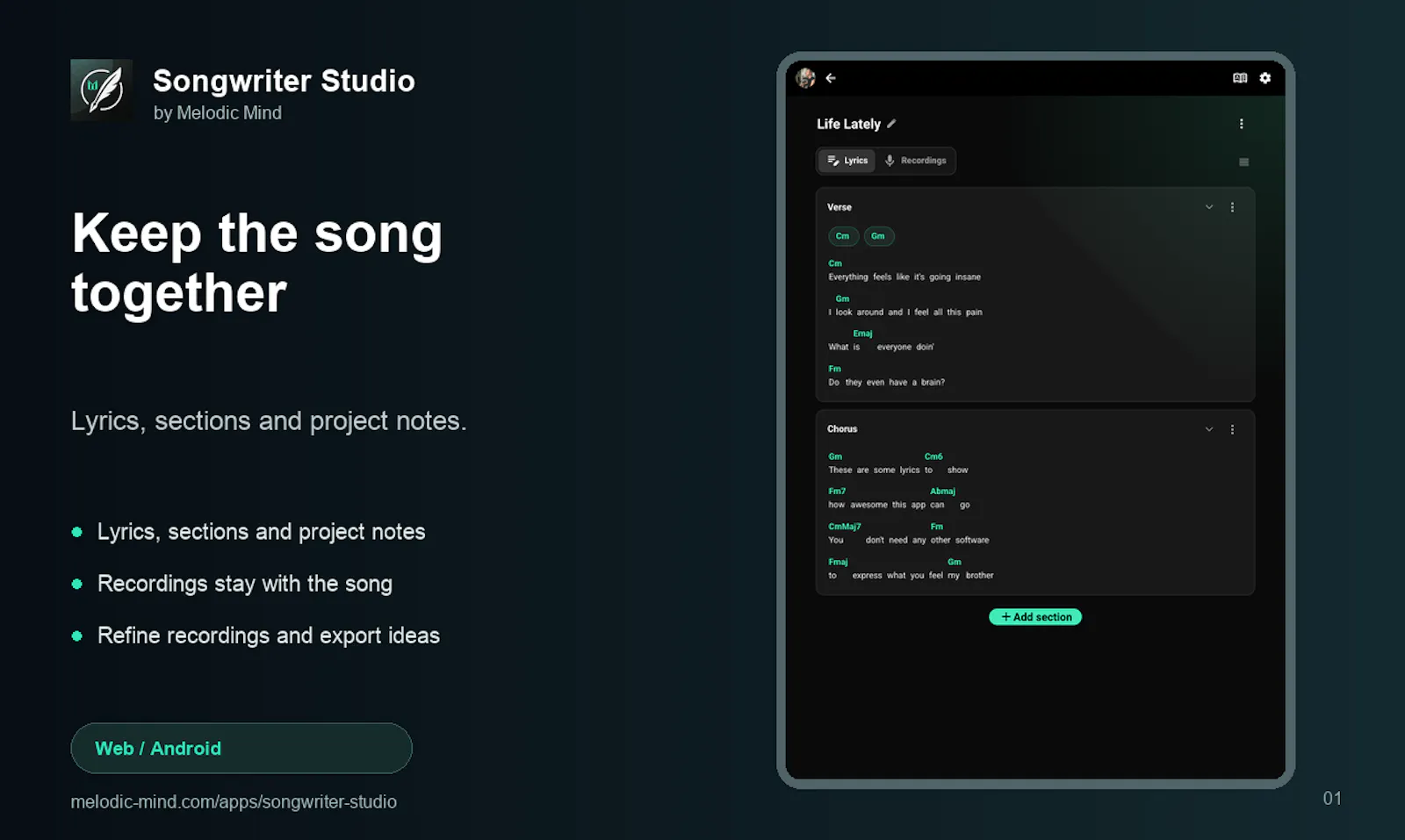Select the Gm chord chip in Verse
Viewport: 1405px width, 840px height.
pos(878,236)
